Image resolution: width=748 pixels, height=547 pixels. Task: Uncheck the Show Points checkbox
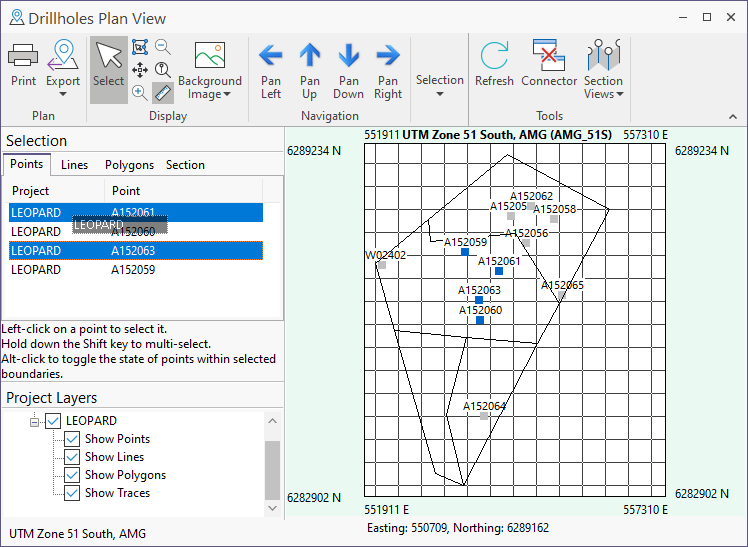(72, 439)
